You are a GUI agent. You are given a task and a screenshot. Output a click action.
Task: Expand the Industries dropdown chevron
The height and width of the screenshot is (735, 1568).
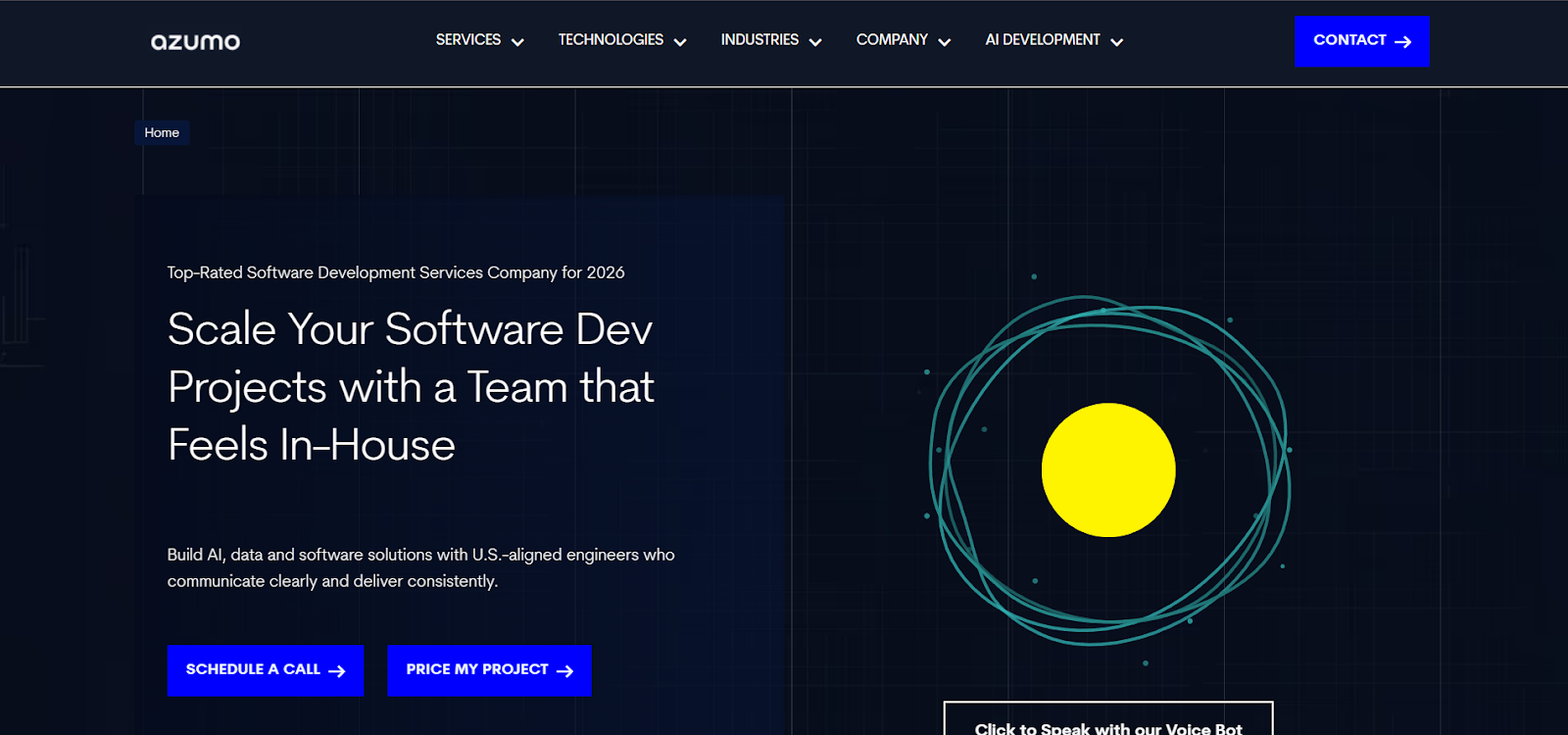[x=815, y=42]
